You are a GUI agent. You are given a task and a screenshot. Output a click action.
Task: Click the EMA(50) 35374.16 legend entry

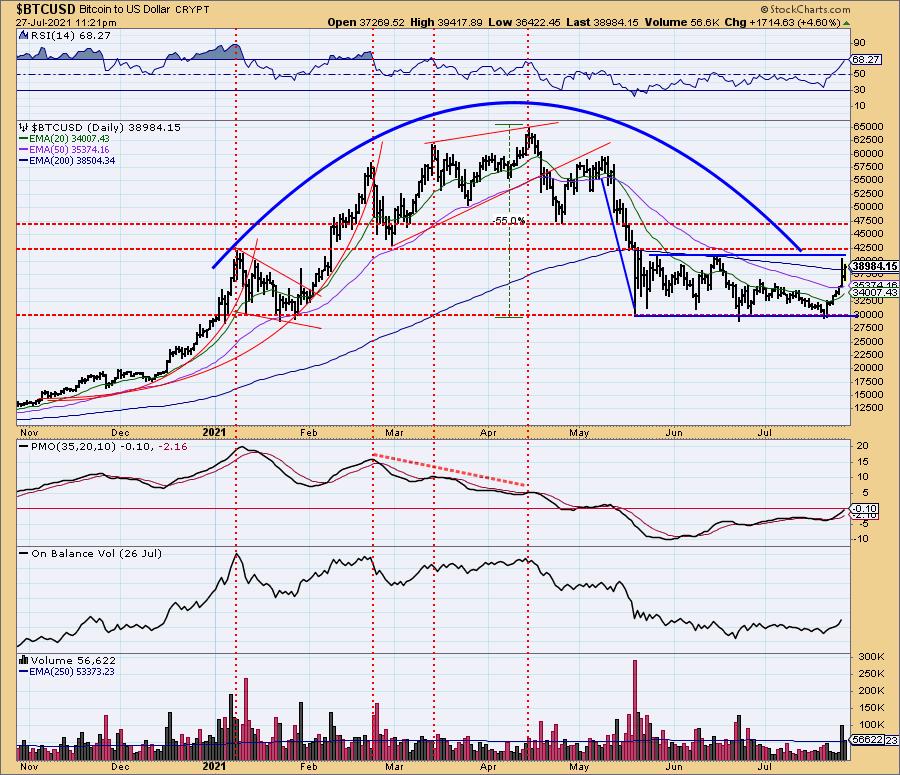pyautogui.click(x=64, y=149)
